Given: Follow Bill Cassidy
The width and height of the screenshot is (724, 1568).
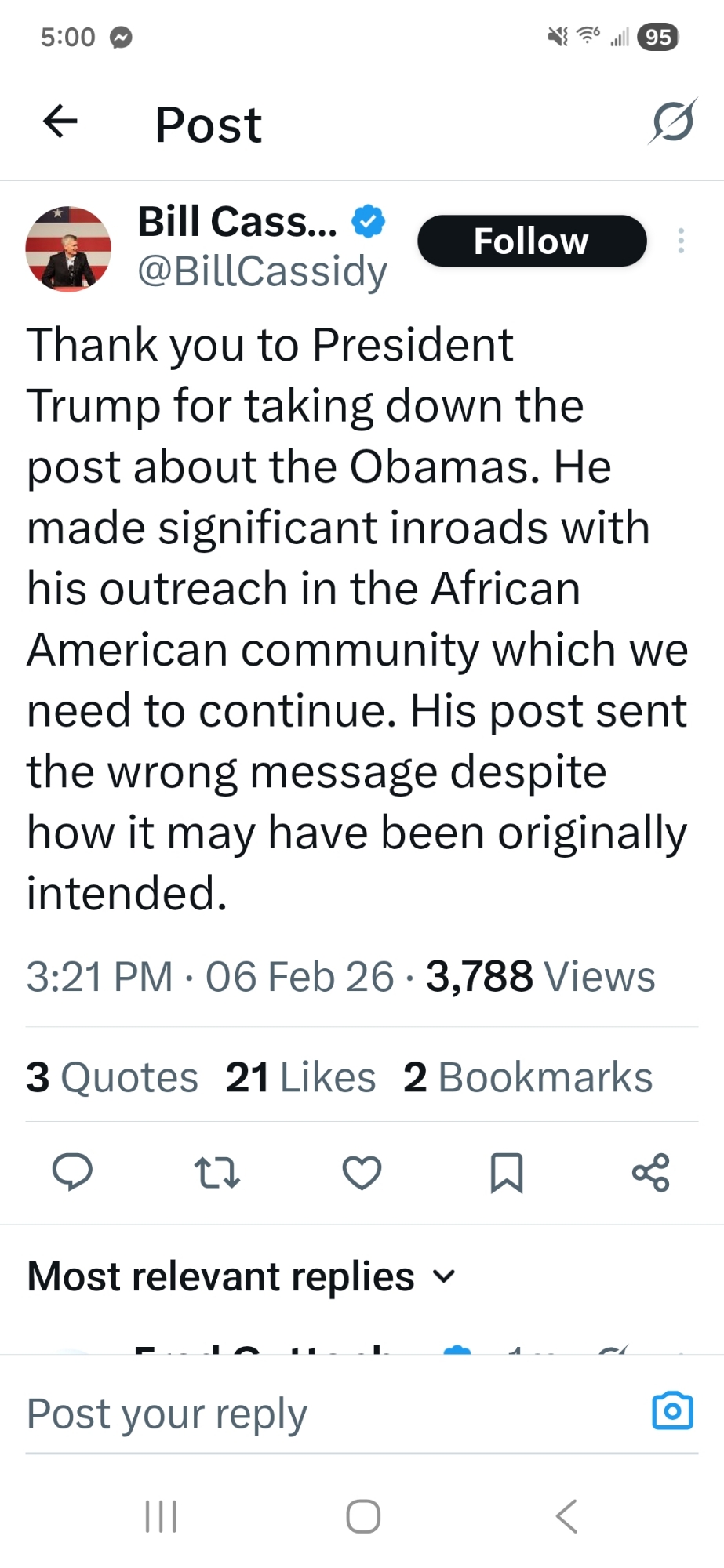Looking at the screenshot, I should [532, 241].
